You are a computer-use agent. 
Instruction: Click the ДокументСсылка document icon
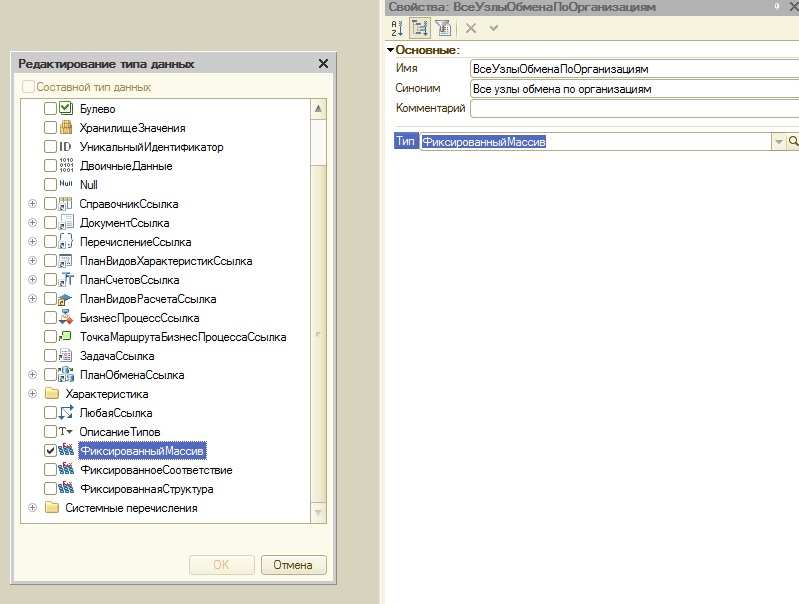[x=66, y=222]
